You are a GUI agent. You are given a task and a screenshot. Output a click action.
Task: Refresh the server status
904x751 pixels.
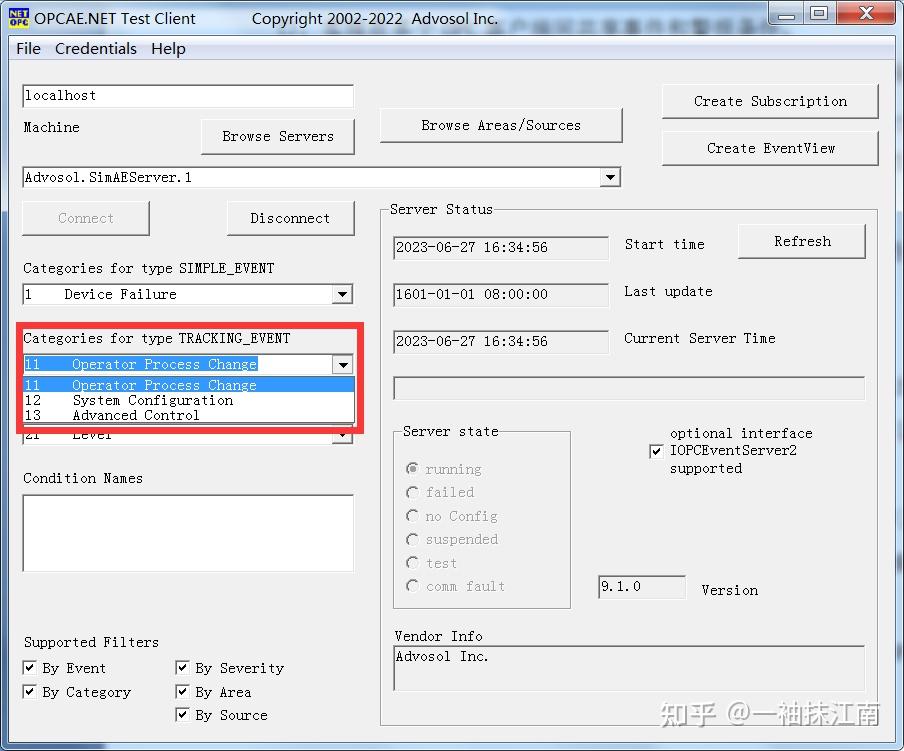[801, 241]
